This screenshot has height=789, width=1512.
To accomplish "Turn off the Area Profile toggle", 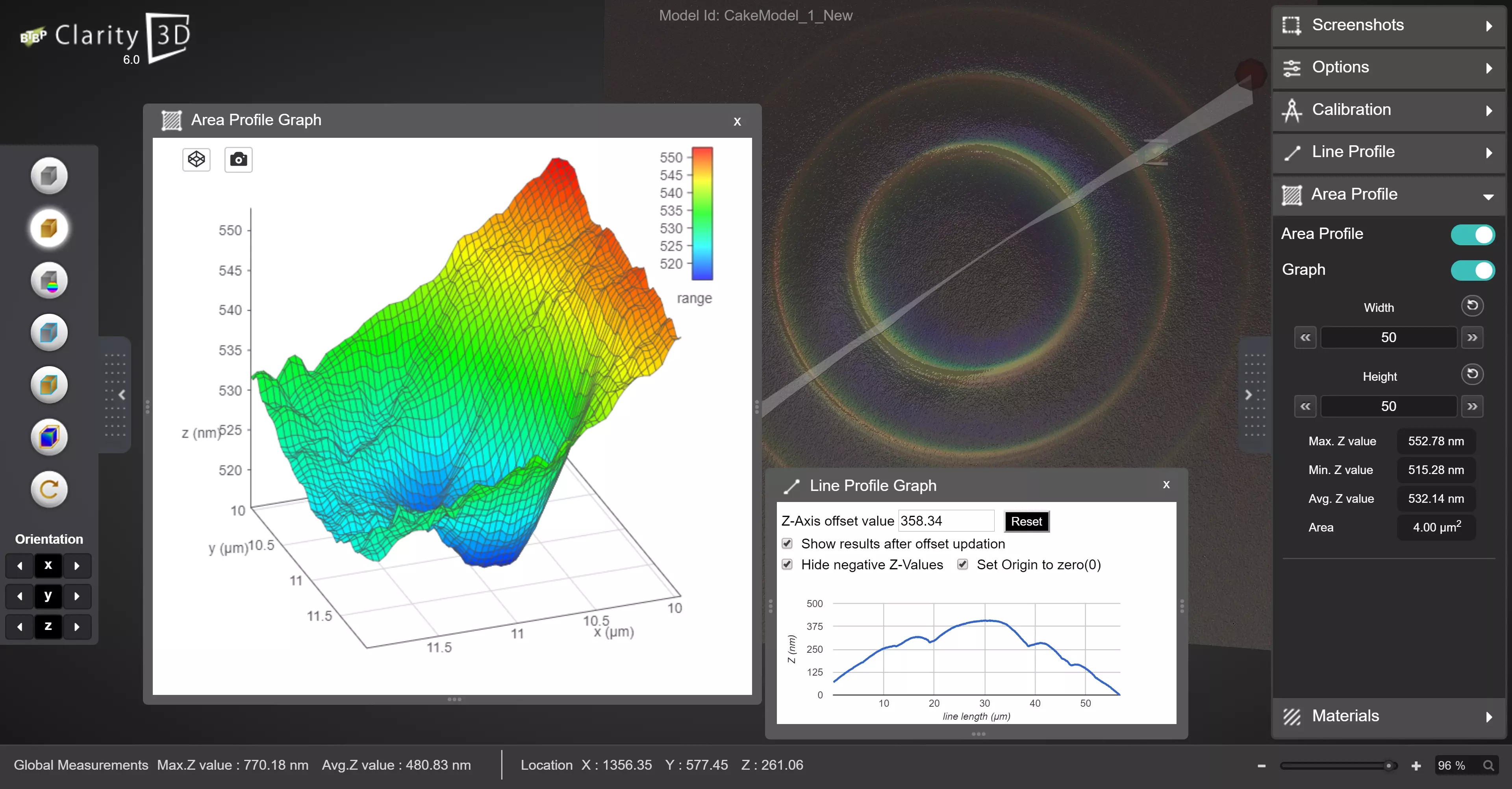I will 1472,235.
